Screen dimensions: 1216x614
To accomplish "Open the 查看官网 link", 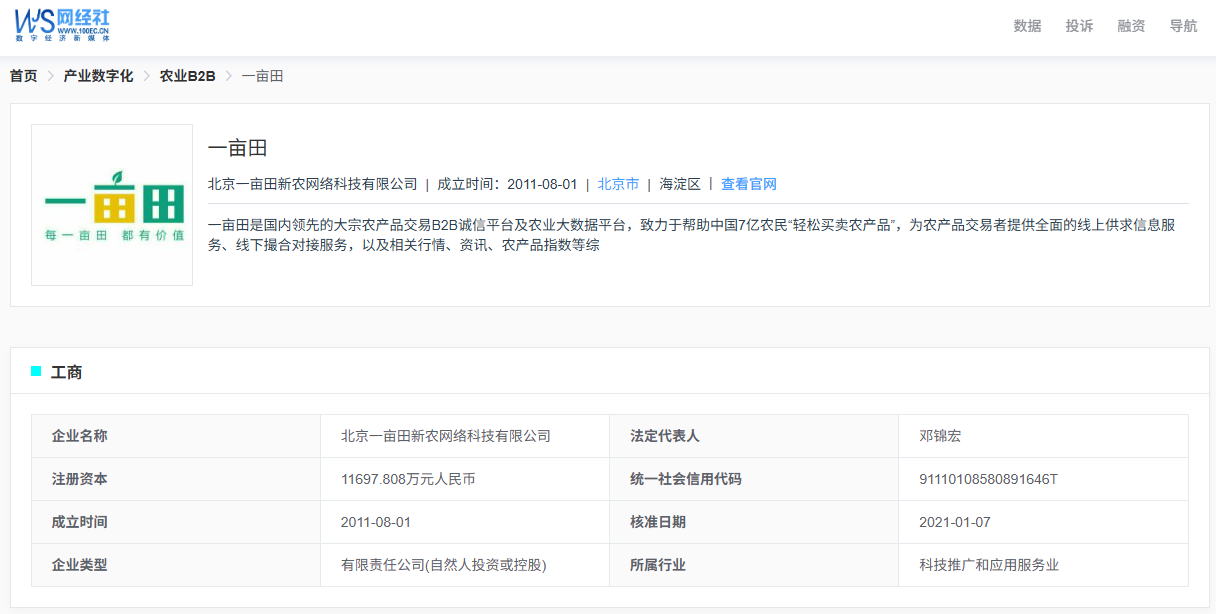I will 749,184.
